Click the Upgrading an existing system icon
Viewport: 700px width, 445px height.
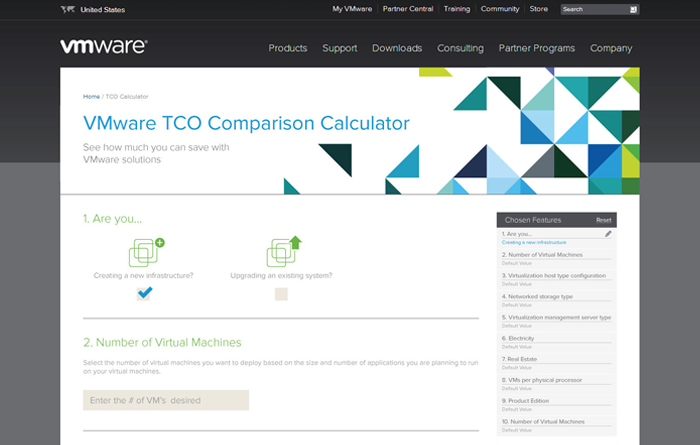(x=284, y=251)
